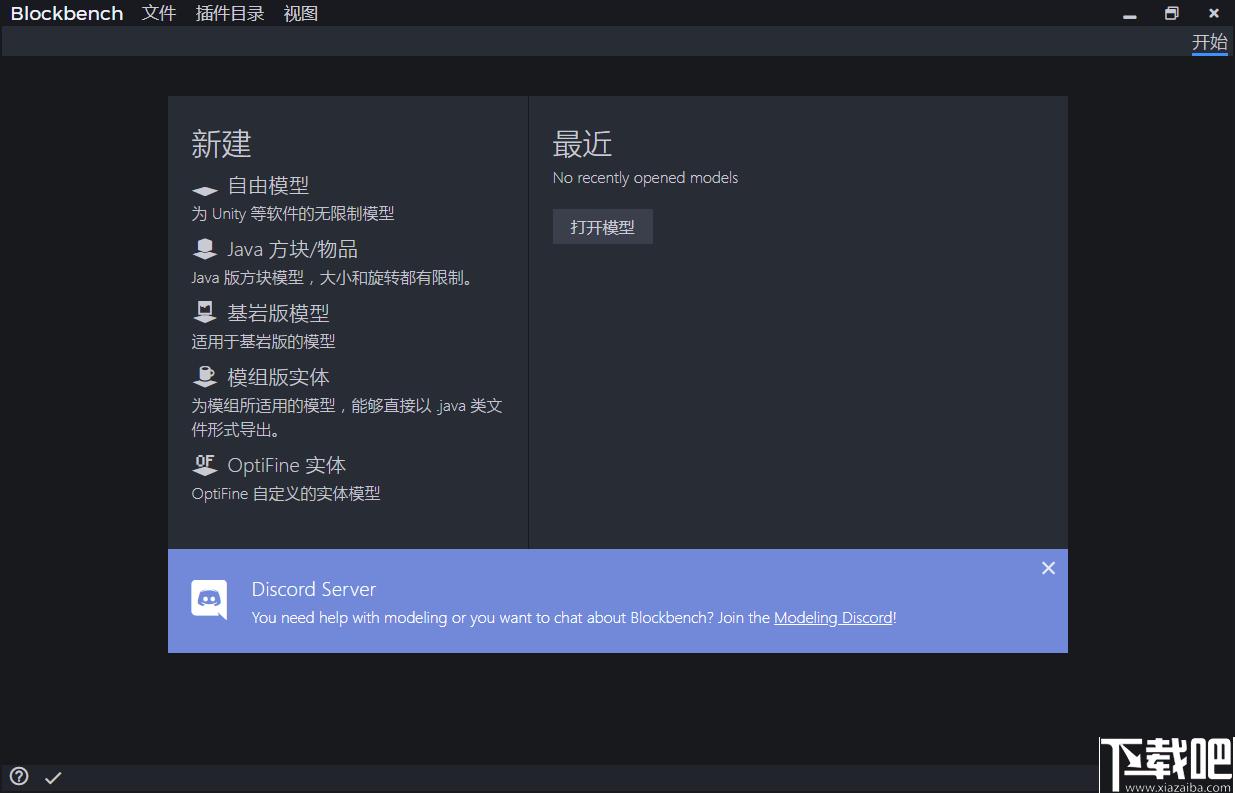Open the 插件目录 menu
Screen dimensions: 1235x793
pyautogui.click(x=230, y=13)
